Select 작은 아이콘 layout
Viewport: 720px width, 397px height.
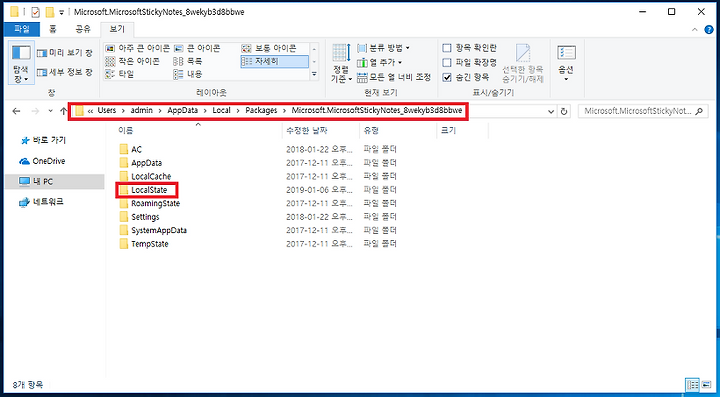point(132,61)
